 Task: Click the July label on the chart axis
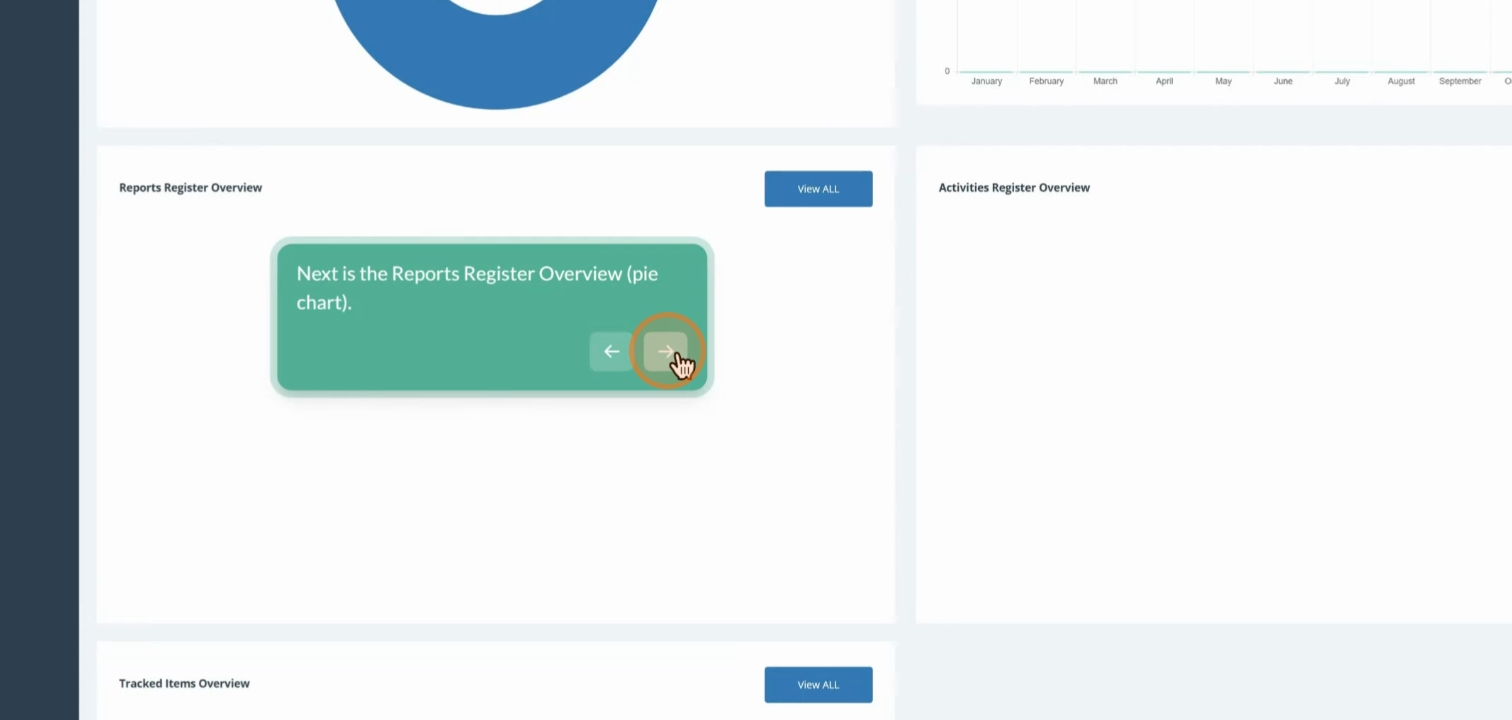pos(1342,81)
